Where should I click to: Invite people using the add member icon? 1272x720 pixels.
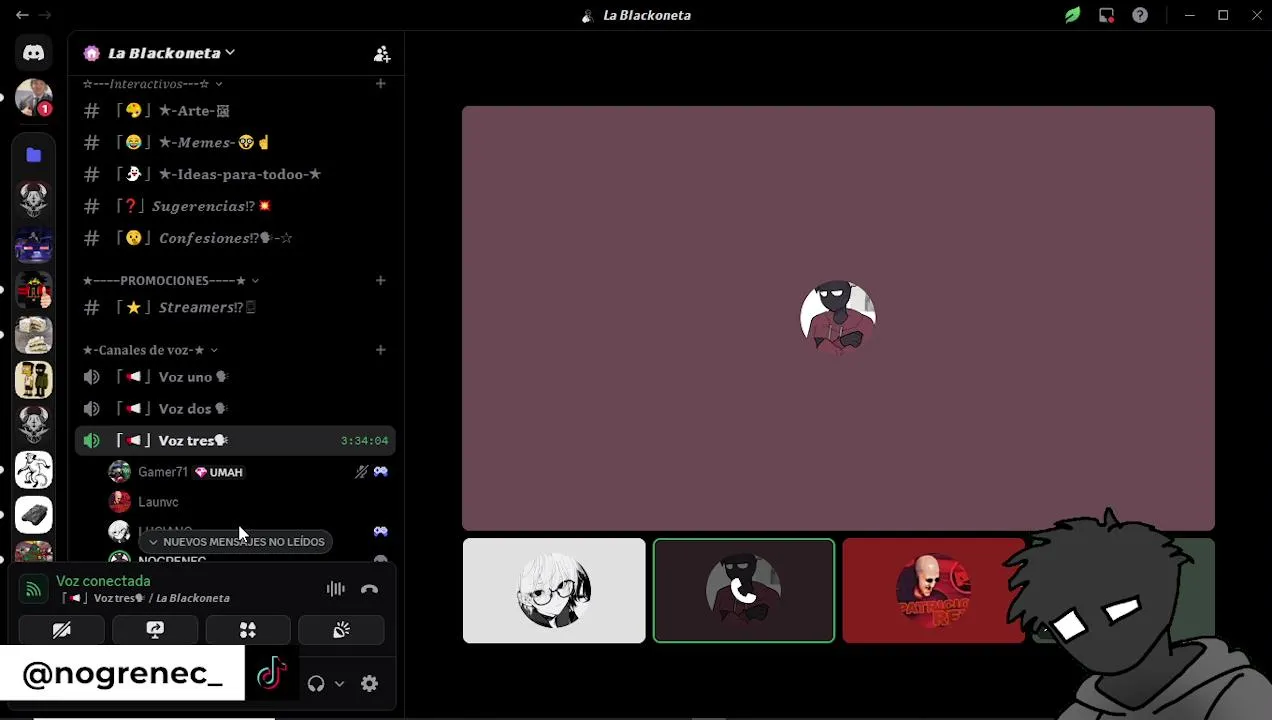(382, 54)
